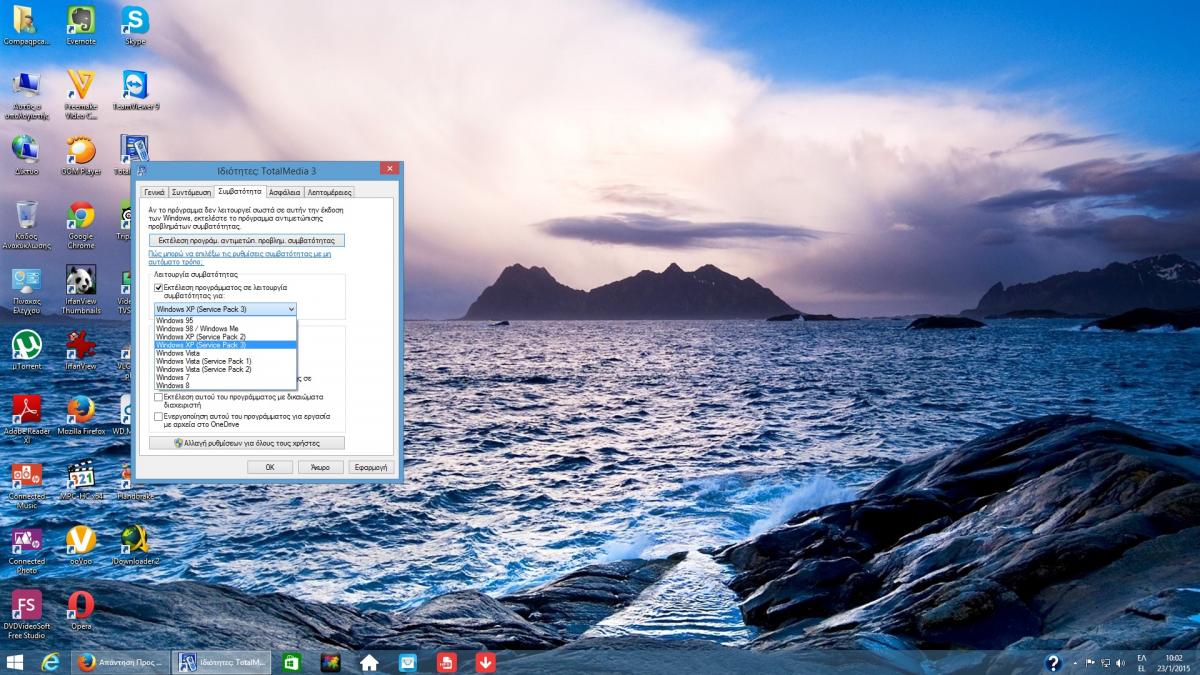Enable the OneDrive files checkbox
Image resolution: width=1200 pixels, height=675 pixels.
coord(158,416)
